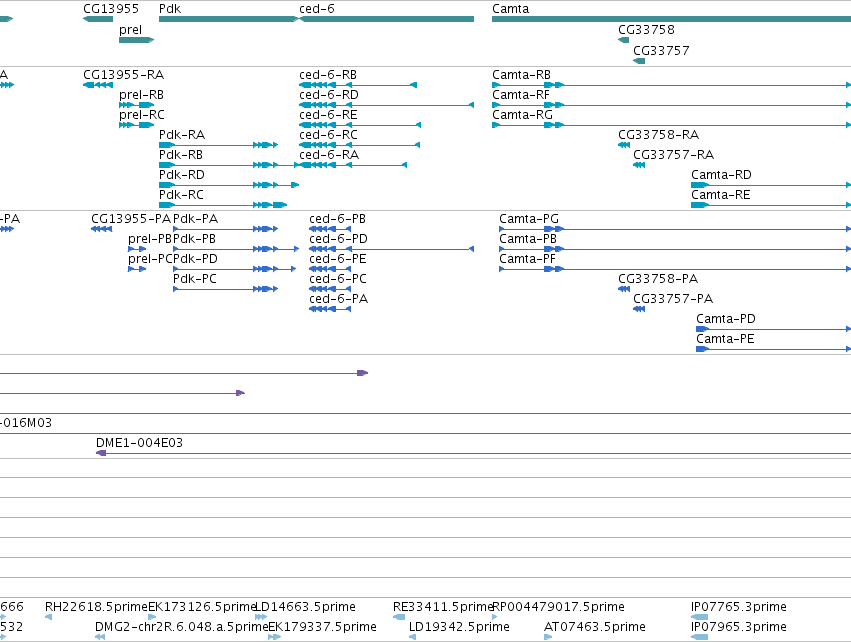Click the DMG2-chr2R.6.048.a.5prime label
The width and height of the screenshot is (851, 642).
182,627
